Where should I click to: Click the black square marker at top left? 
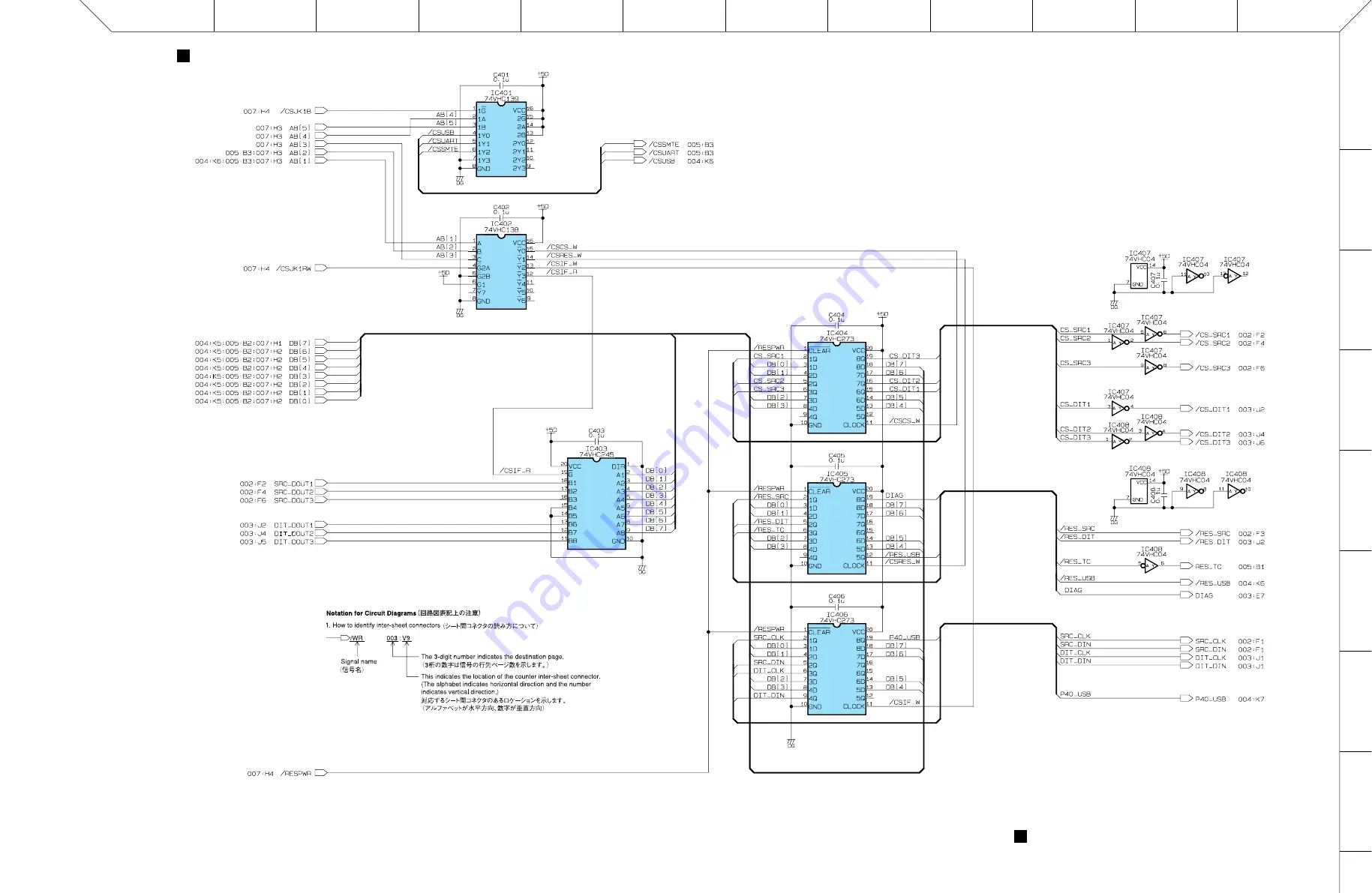[183, 55]
